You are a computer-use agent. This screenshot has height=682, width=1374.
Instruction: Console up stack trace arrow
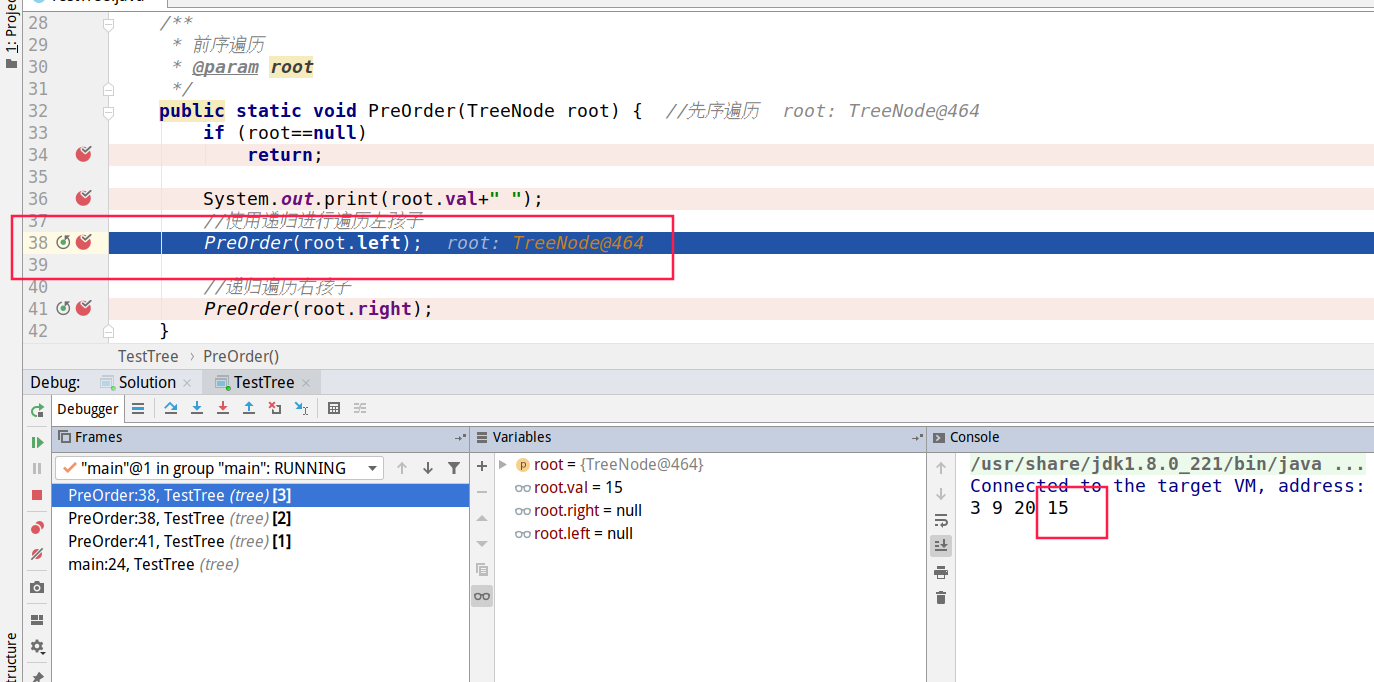(941, 468)
